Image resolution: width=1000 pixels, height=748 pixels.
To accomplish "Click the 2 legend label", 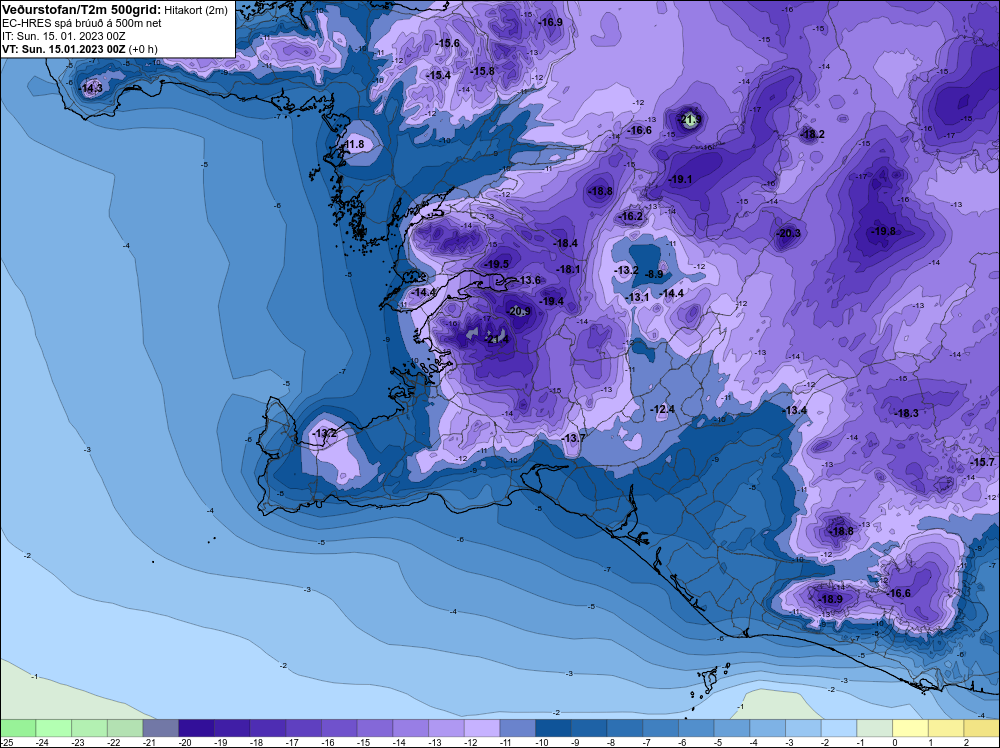I will [967, 742].
